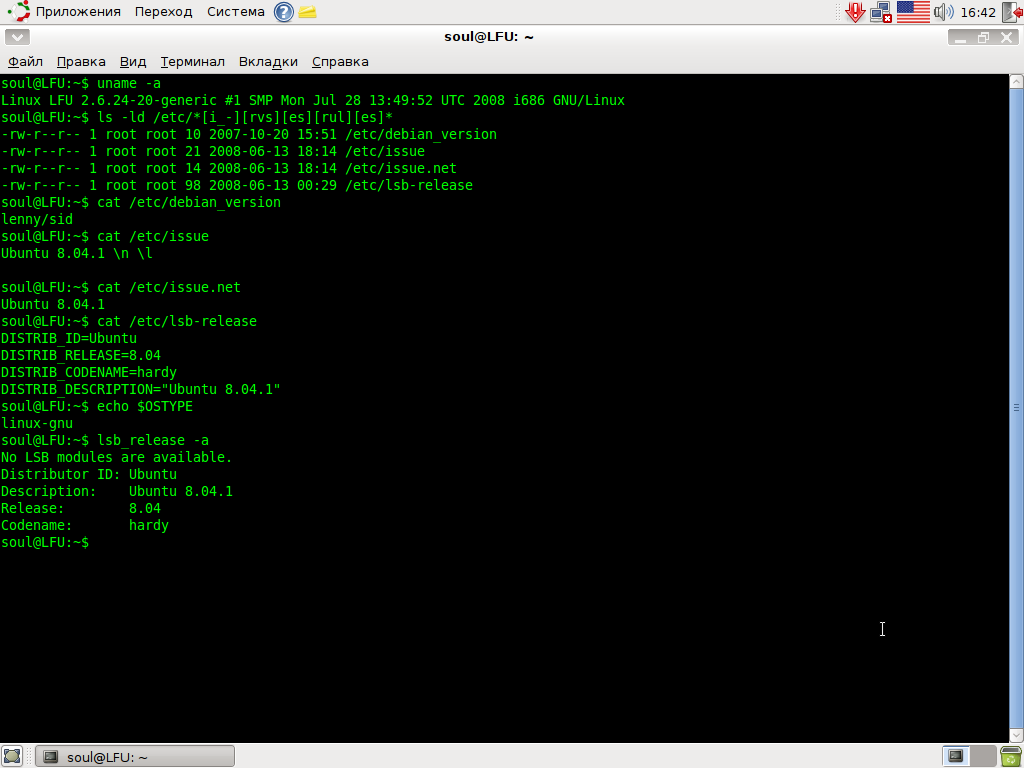Select the soul@LFU taskbar window button
1024x768 pixels.
[135, 757]
